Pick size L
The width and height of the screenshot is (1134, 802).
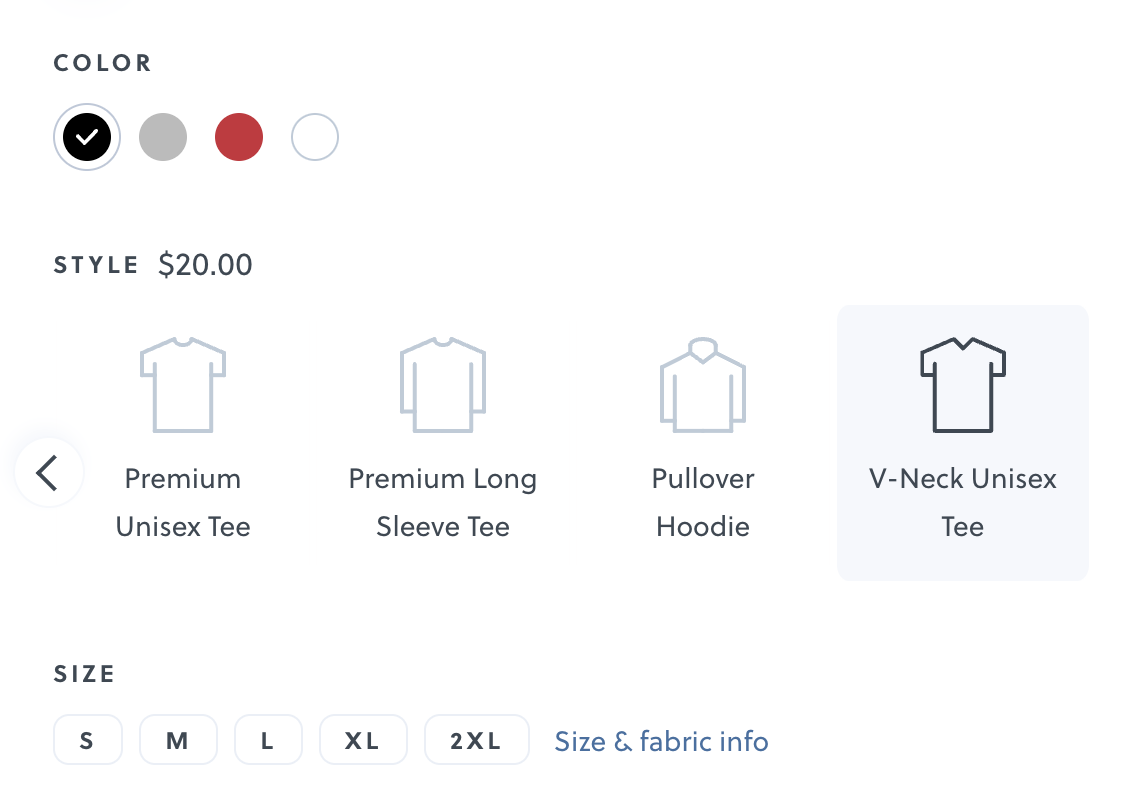[x=267, y=740]
